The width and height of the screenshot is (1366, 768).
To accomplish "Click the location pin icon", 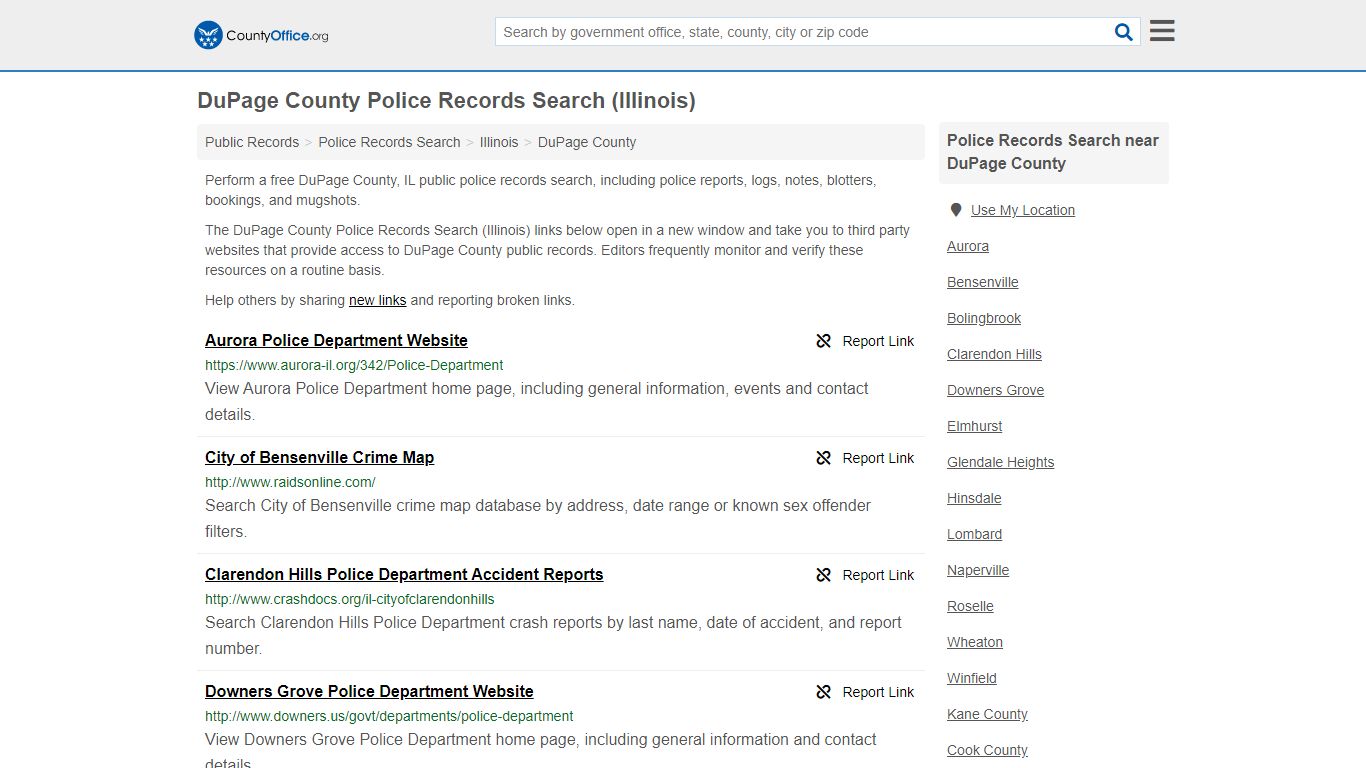I will coord(956,210).
